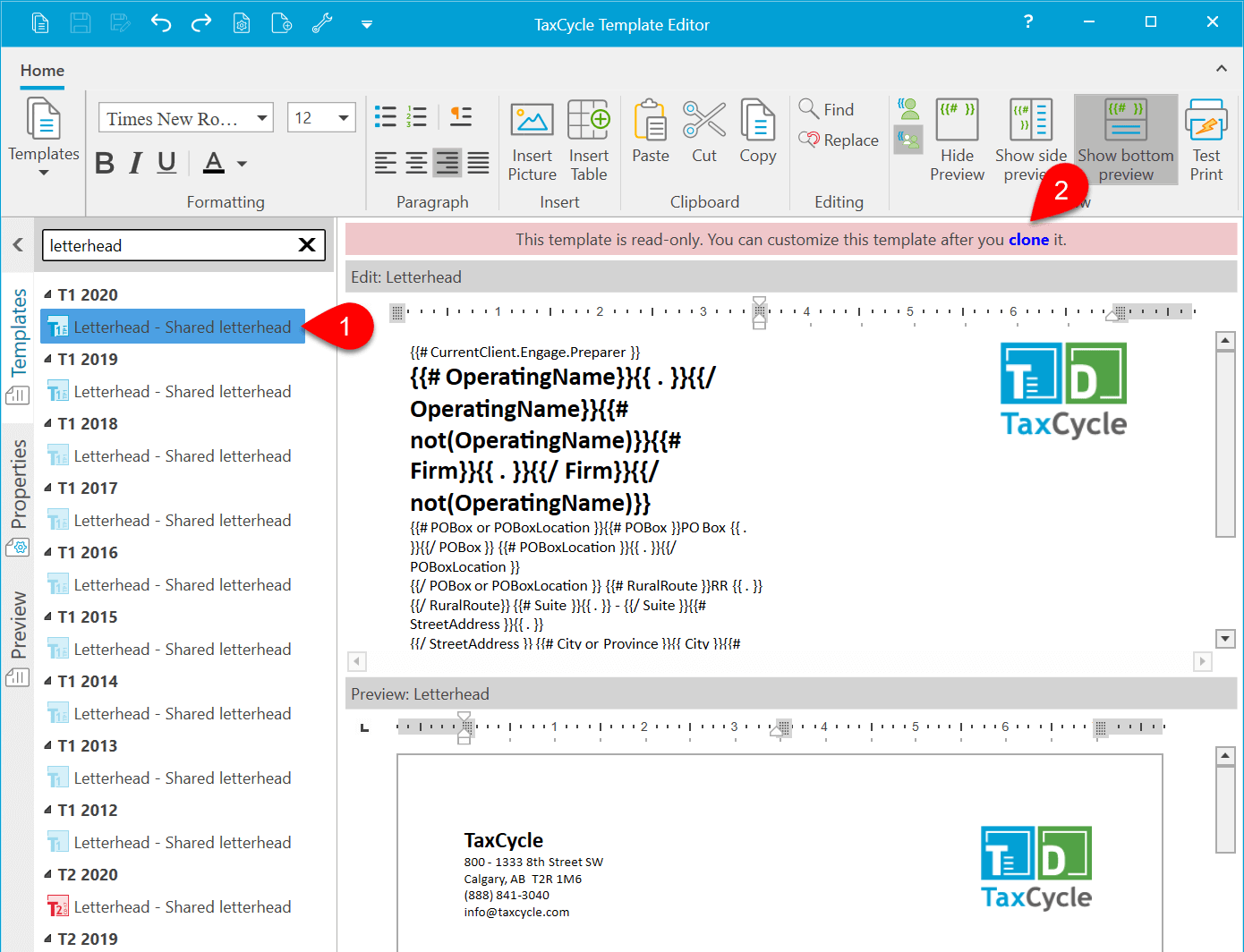Click the clone link in read-only banner
The height and width of the screenshot is (952, 1244).
pyautogui.click(x=1028, y=240)
